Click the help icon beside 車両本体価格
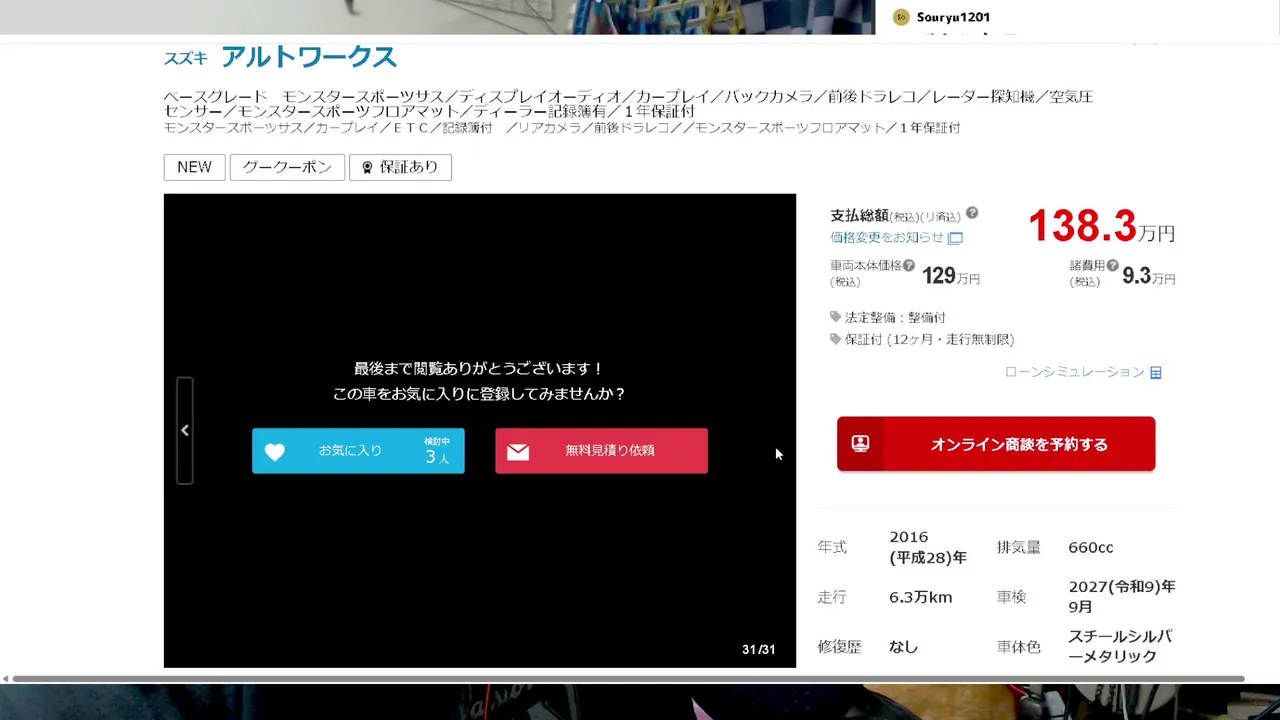This screenshot has height=720, width=1280. 909,265
